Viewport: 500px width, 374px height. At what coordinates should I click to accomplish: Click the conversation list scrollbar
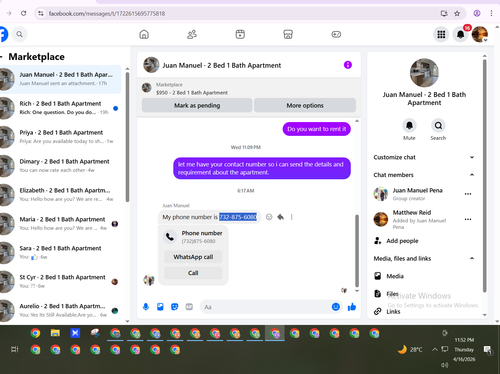click(127, 137)
